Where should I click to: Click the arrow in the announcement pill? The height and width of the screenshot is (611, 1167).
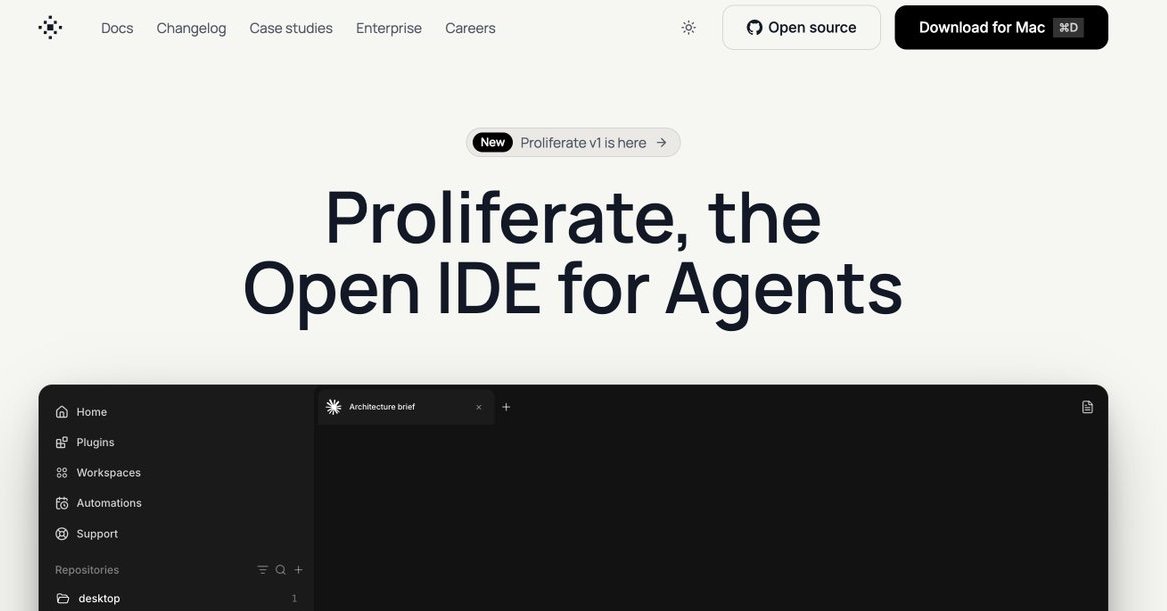coord(662,142)
